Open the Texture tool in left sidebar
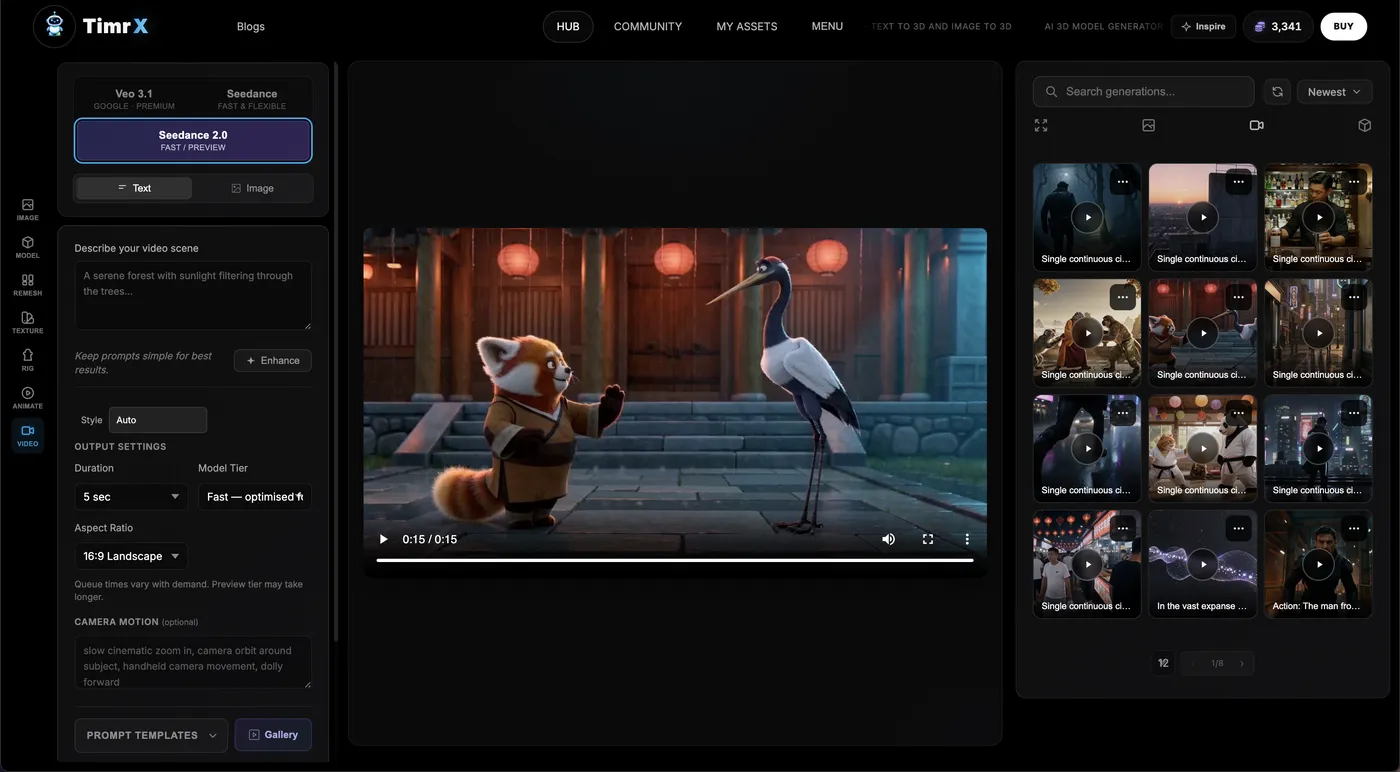1400x772 pixels. pos(28,323)
